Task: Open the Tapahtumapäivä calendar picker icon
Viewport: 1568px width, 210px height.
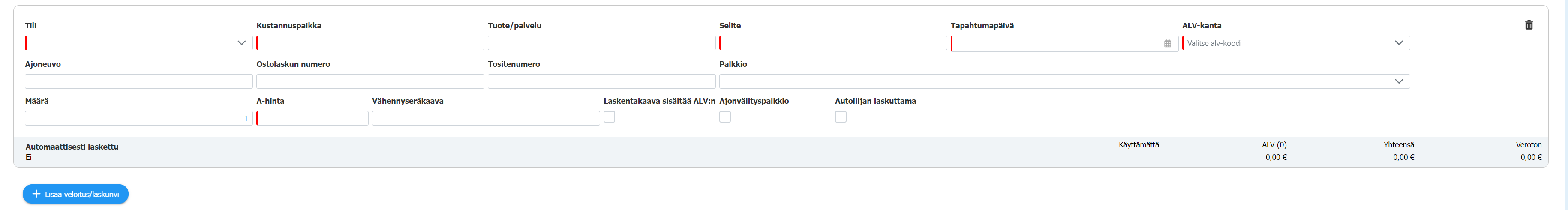Action: click(x=1168, y=43)
